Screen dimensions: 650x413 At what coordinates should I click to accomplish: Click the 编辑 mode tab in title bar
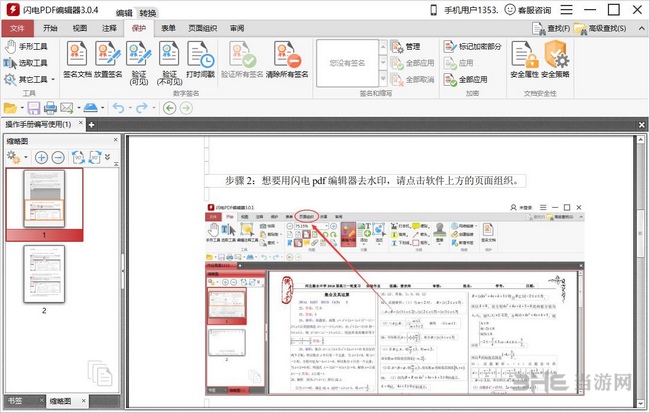124,13
